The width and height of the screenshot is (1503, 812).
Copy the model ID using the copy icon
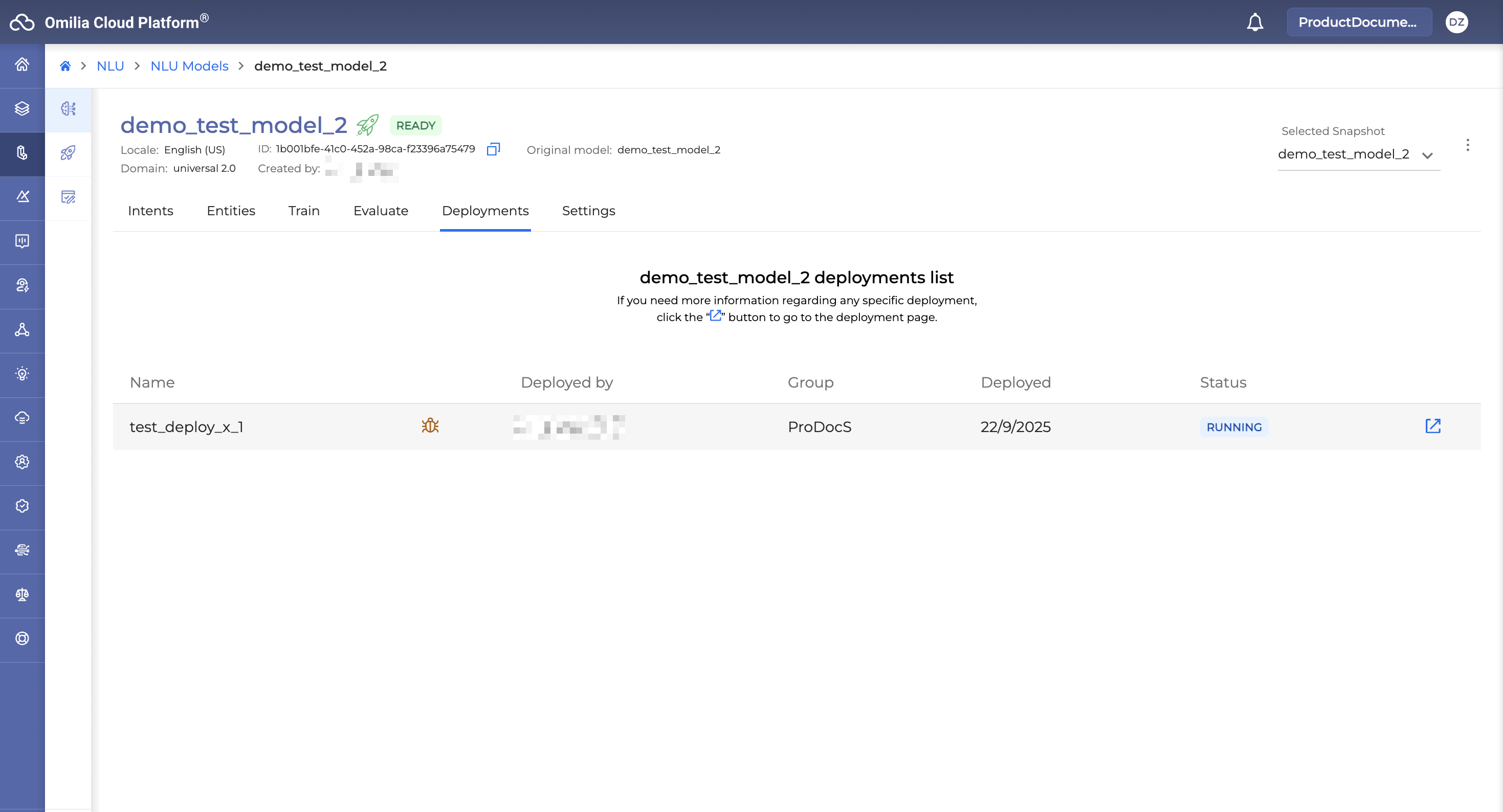[493, 149]
